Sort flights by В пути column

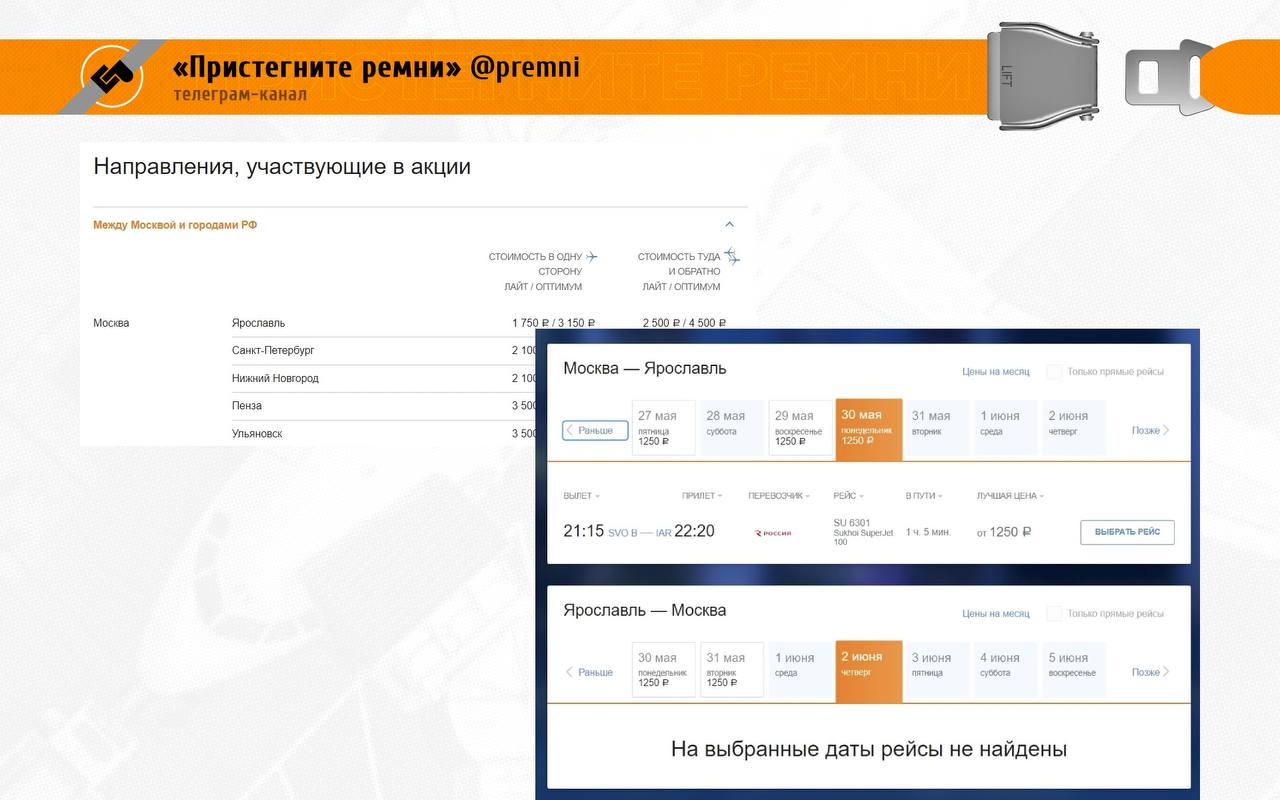925,496
